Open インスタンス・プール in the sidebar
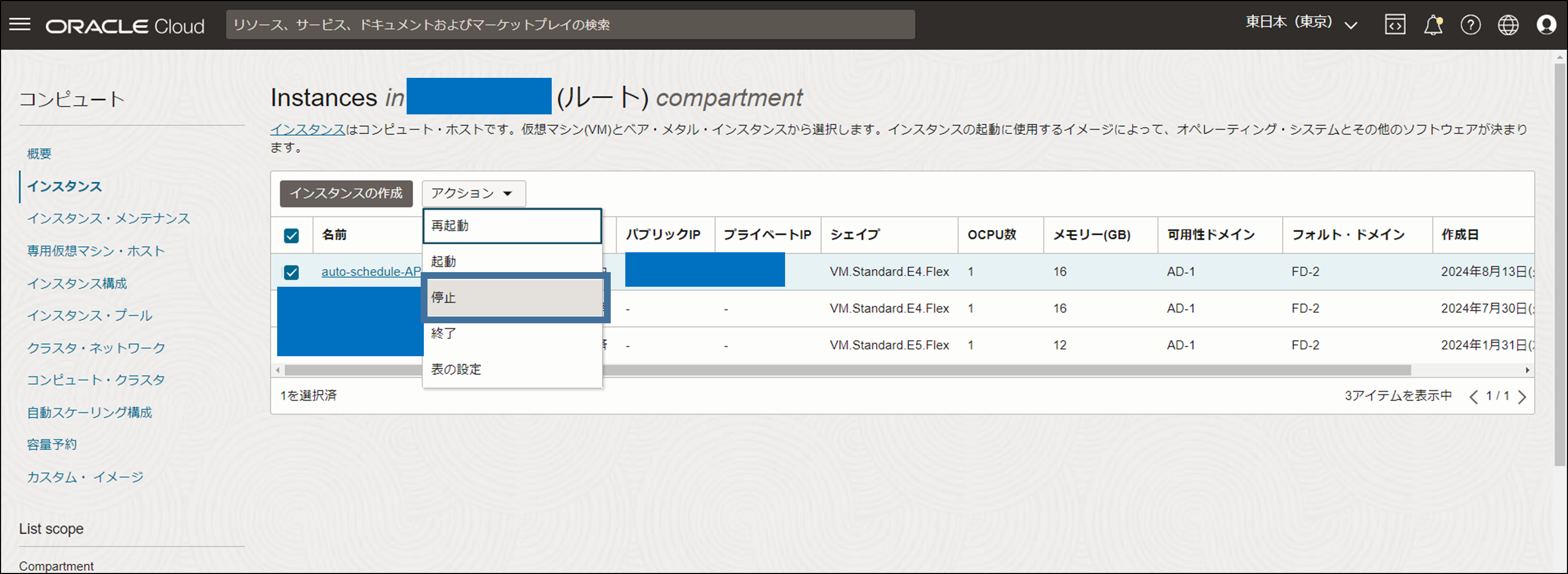This screenshot has height=574, width=1568. point(89,315)
